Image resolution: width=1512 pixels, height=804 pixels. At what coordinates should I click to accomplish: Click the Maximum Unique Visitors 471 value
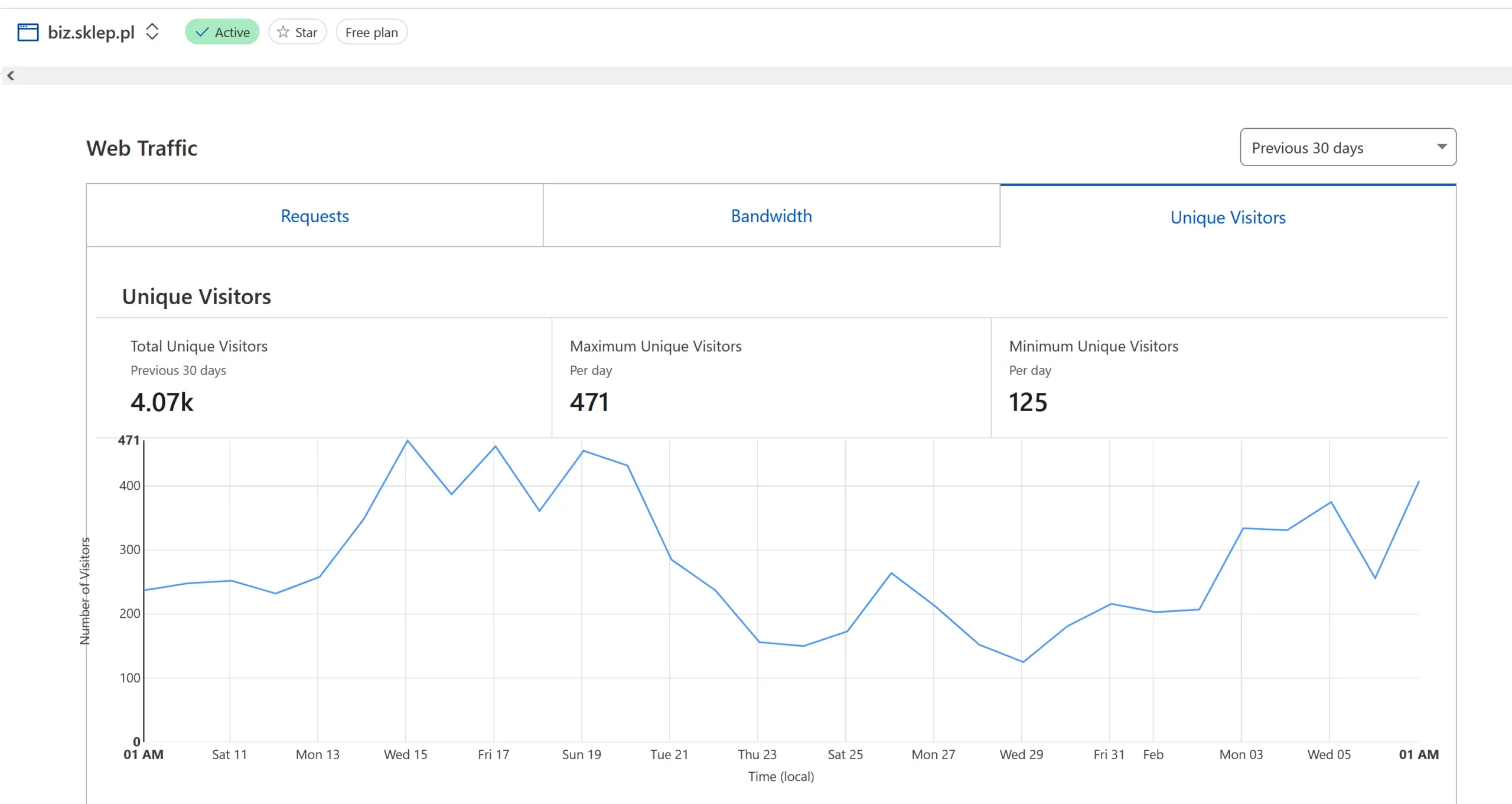[x=589, y=402]
